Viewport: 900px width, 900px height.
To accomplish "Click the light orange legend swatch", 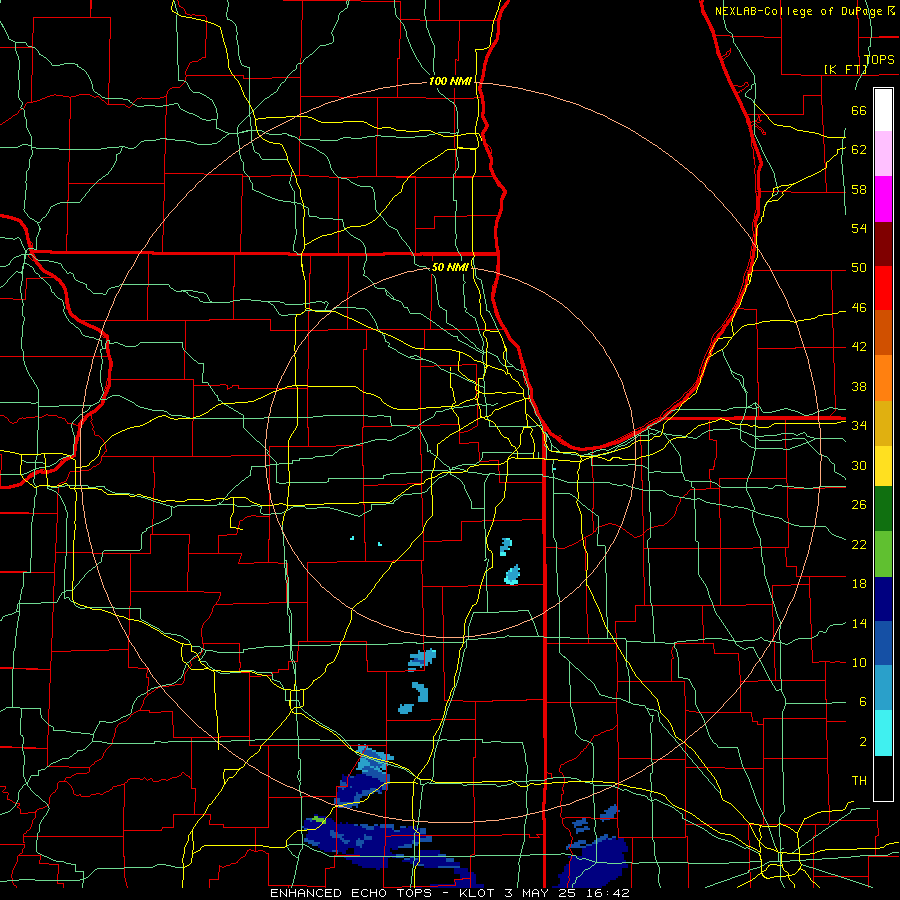I will pyautogui.click(x=883, y=378).
